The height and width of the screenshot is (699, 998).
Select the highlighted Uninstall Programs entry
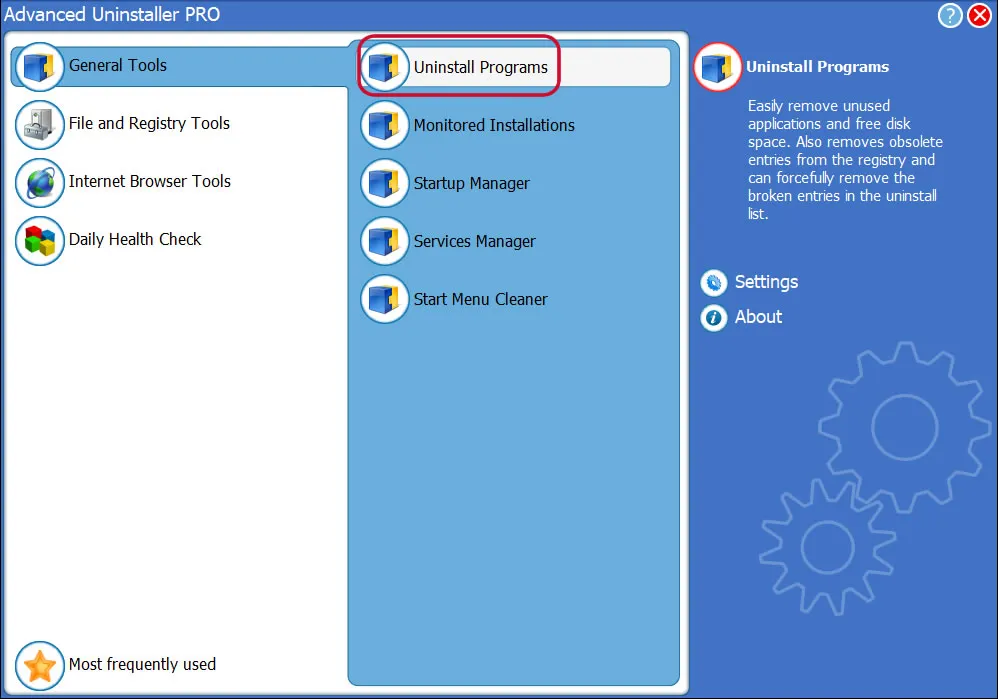click(458, 66)
